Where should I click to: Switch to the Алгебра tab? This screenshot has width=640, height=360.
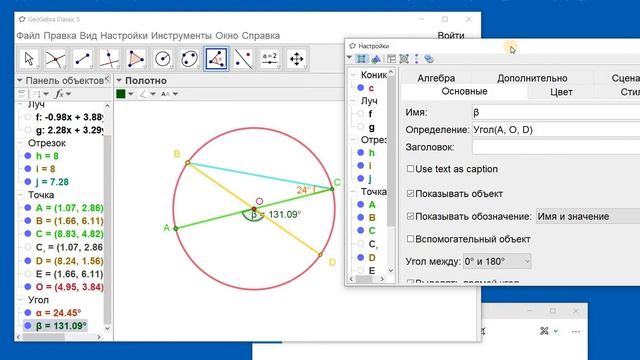(436, 78)
